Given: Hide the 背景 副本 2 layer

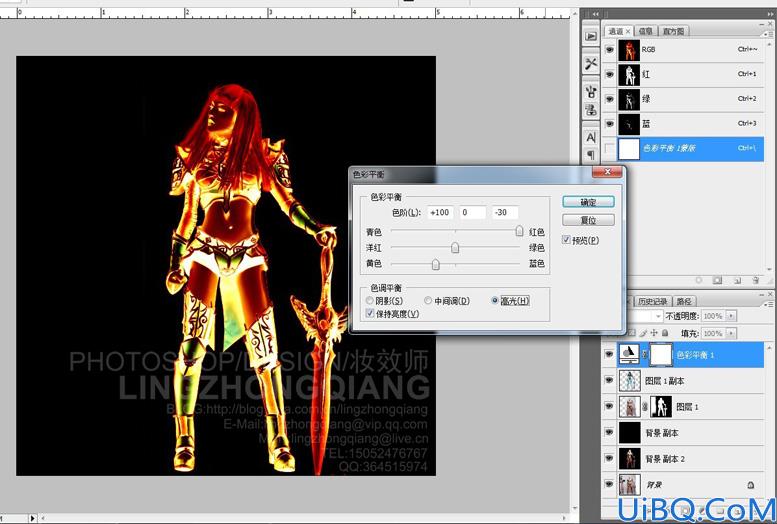Looking at the screenshot, I should click(x=610, y=459).
